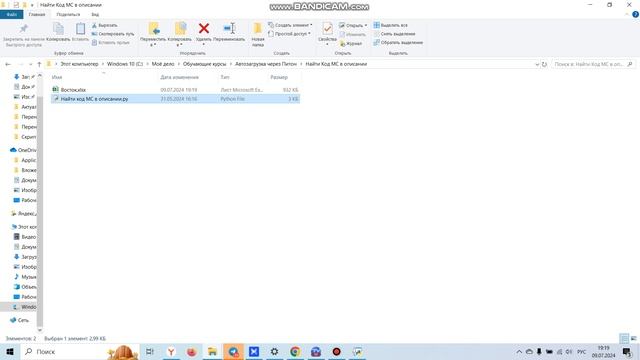Open the Windows Start menu

pos(10,351)
